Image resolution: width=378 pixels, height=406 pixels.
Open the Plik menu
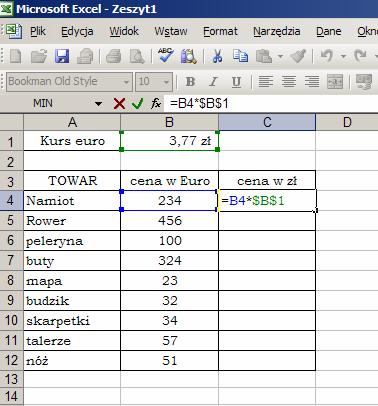tap(38, 31)
